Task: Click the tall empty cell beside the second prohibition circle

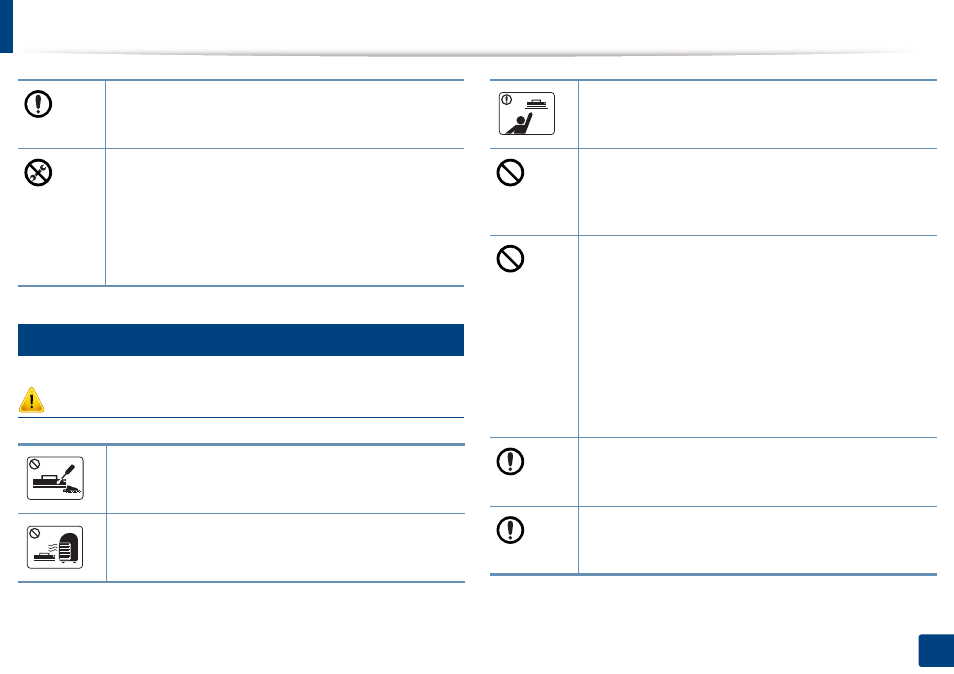Action: [757, 336]
